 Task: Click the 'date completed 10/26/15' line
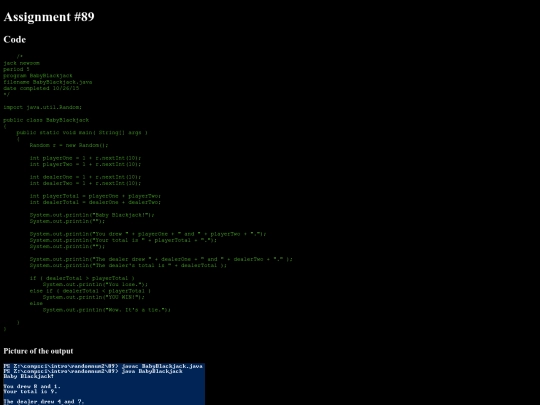click(x=41, y=88)
